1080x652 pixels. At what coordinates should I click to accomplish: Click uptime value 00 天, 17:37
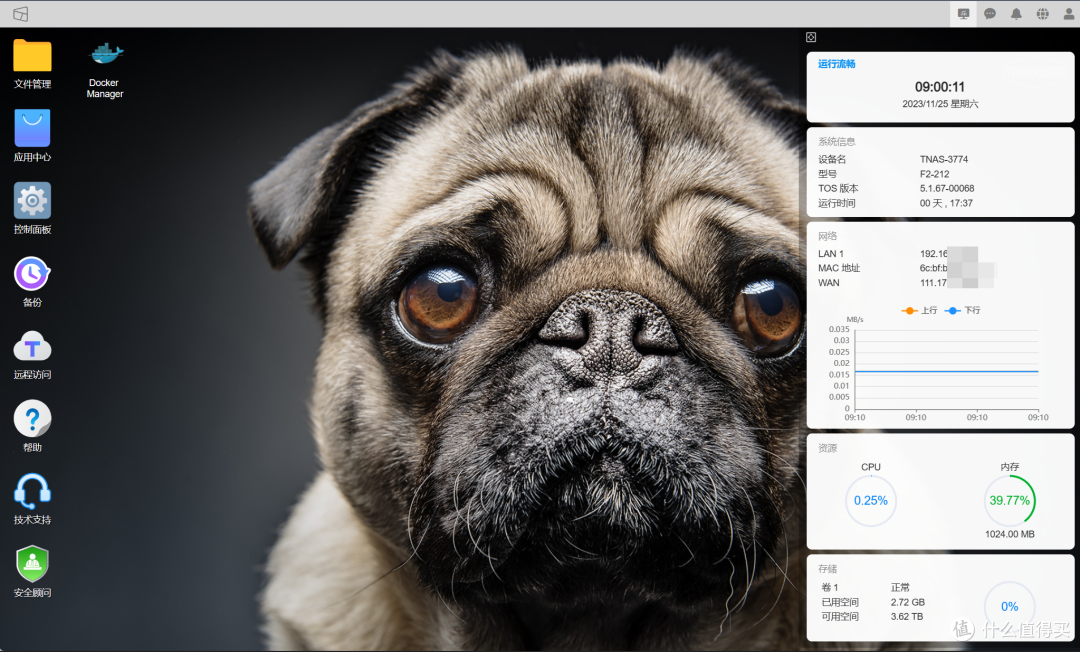coord(946,203)
